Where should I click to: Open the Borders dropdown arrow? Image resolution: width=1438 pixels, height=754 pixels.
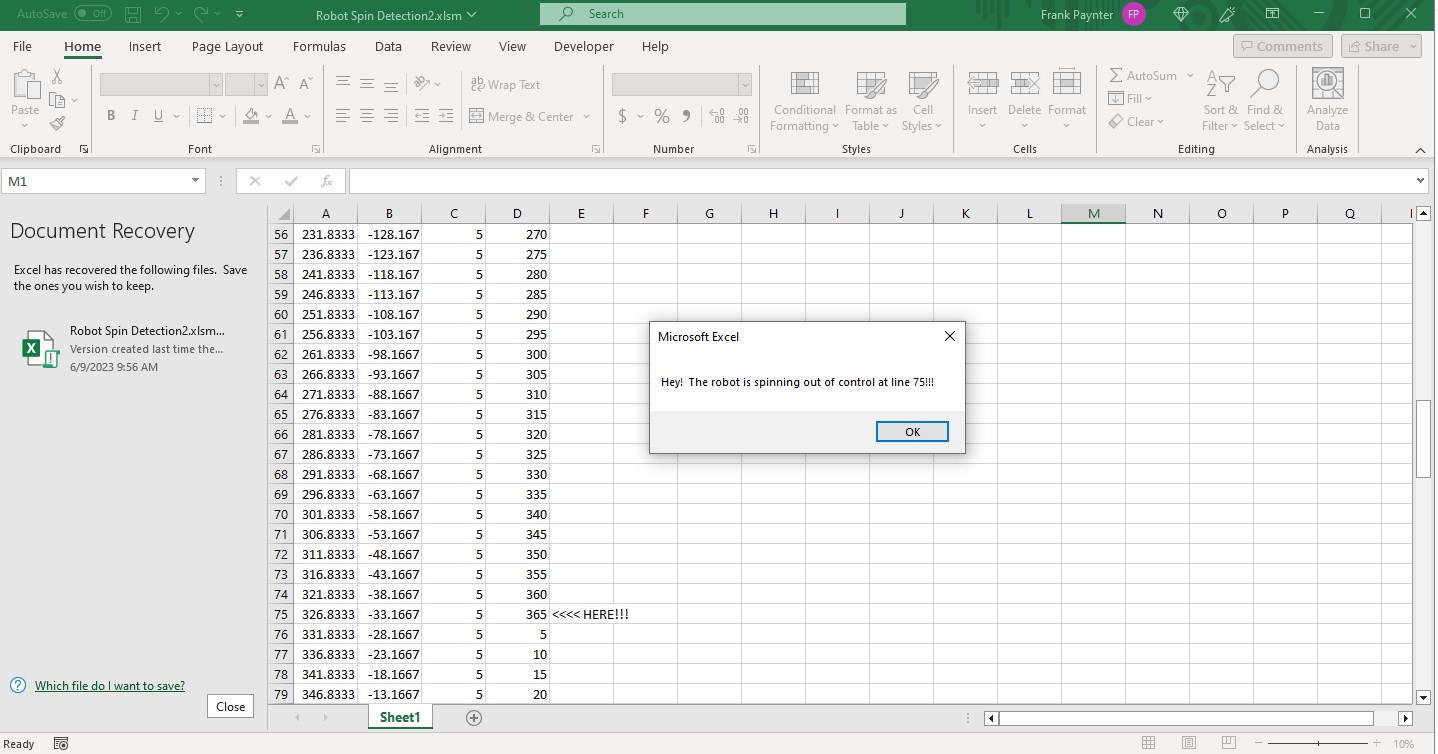(222, 116)
